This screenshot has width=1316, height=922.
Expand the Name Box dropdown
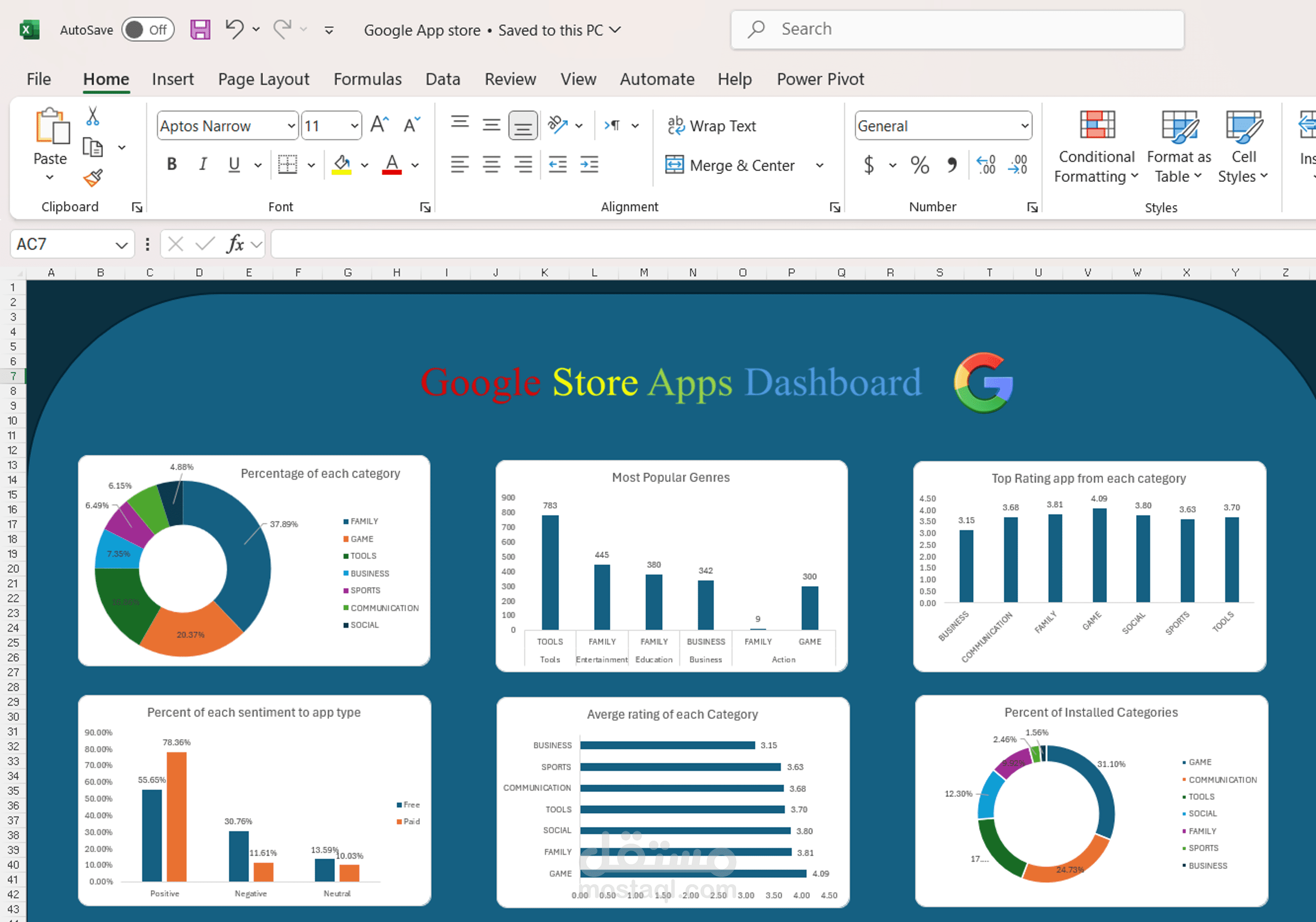coord(121,245)
